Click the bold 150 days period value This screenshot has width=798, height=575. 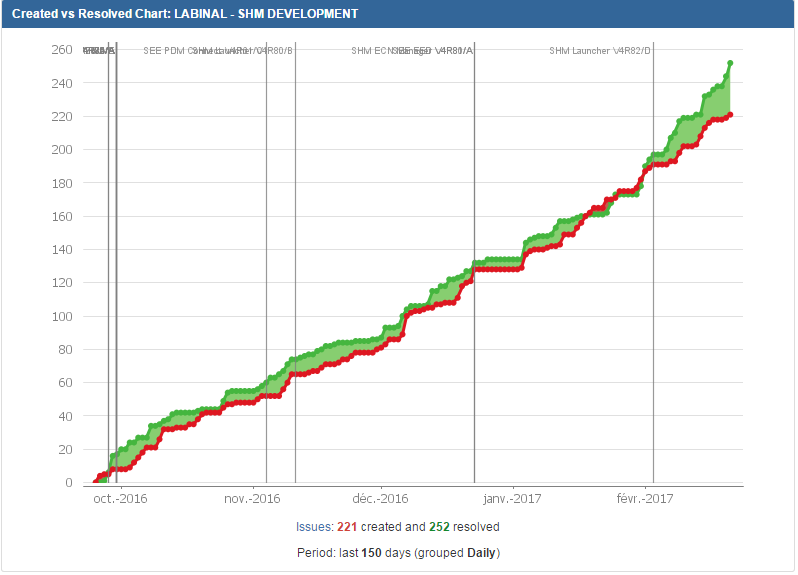(369, 553)
